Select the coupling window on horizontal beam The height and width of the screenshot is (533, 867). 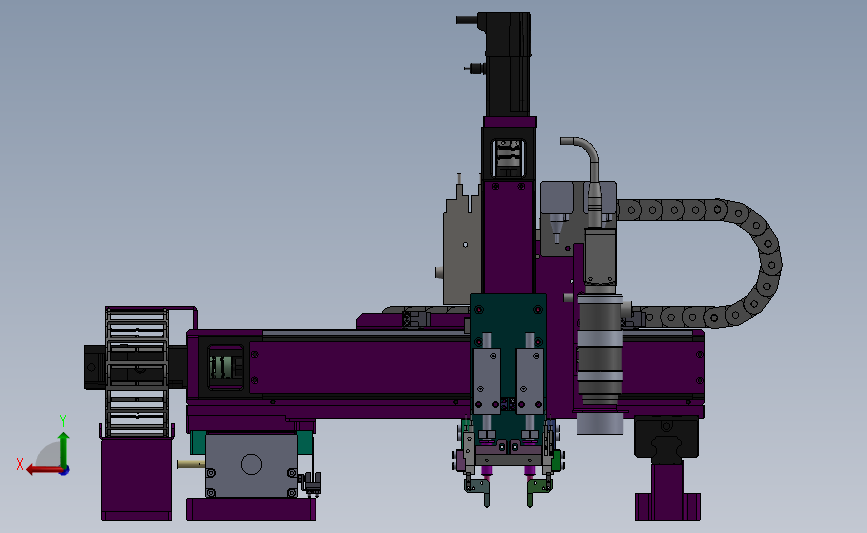coord(225,367)
